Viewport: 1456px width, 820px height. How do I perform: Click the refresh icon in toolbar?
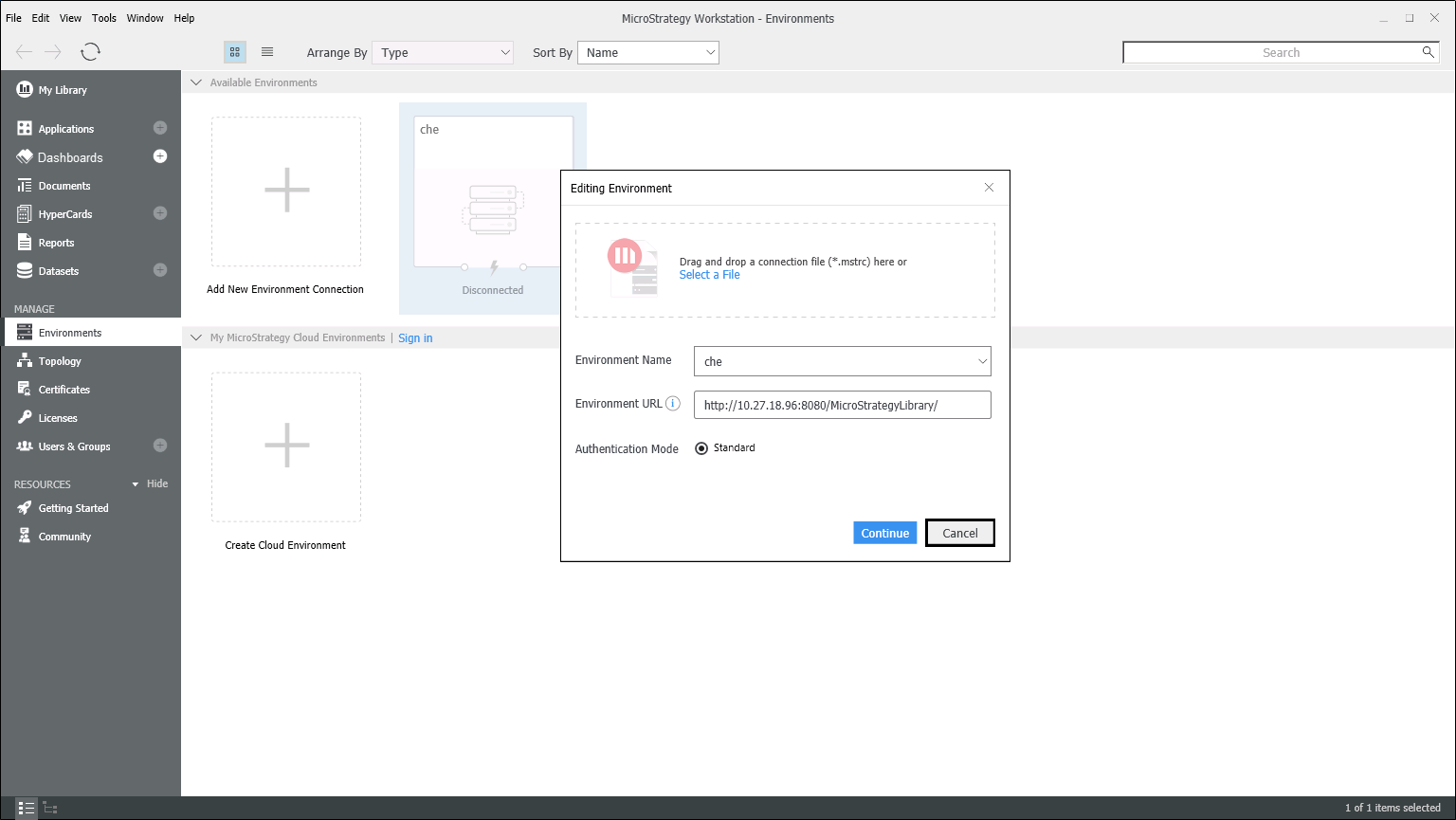point(90,52)
